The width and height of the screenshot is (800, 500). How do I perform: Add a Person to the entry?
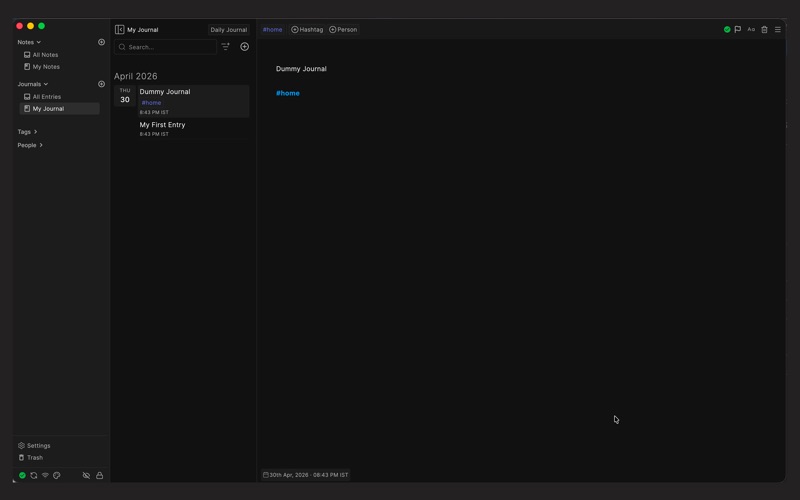[x=343, y=30]
